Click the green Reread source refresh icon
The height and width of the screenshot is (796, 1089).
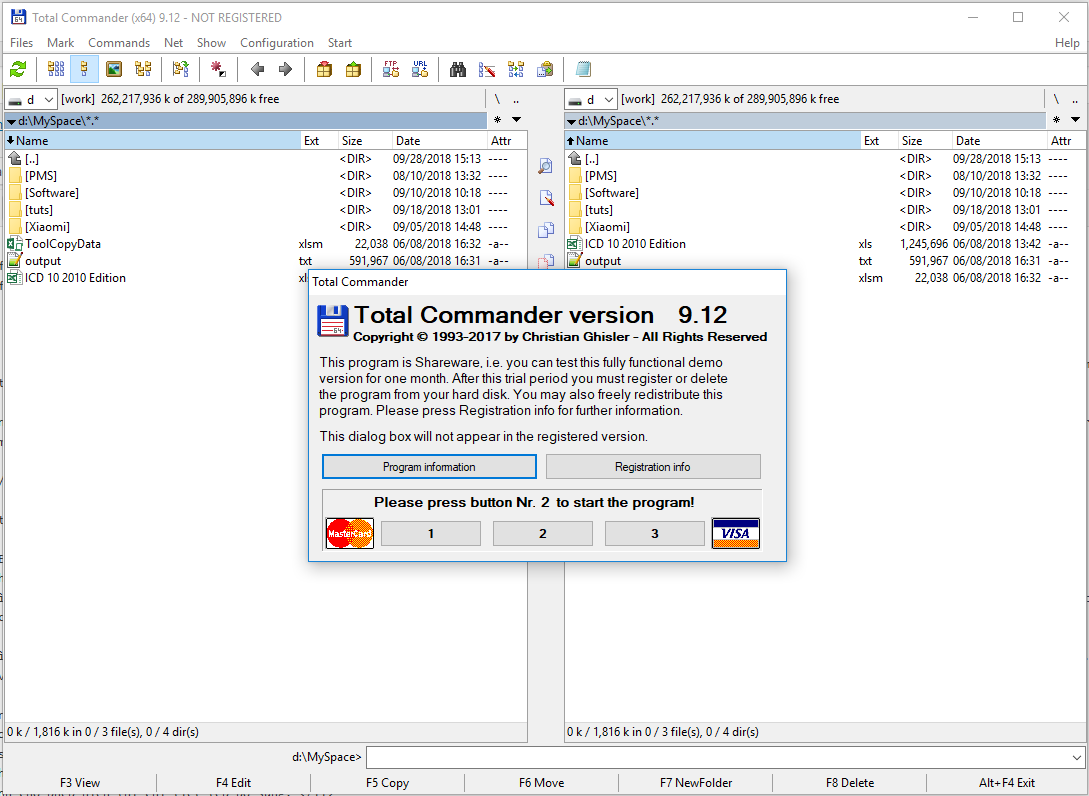pos(18,69)
